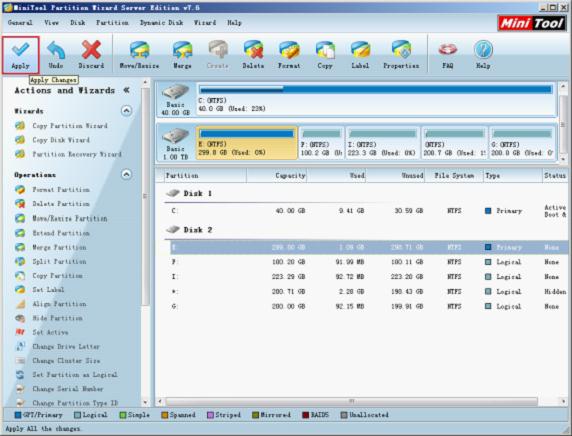The image size is (572, 436).
Task: Select the F: NTFS 100.2 GB disk map block
Action: pos(321,143)
